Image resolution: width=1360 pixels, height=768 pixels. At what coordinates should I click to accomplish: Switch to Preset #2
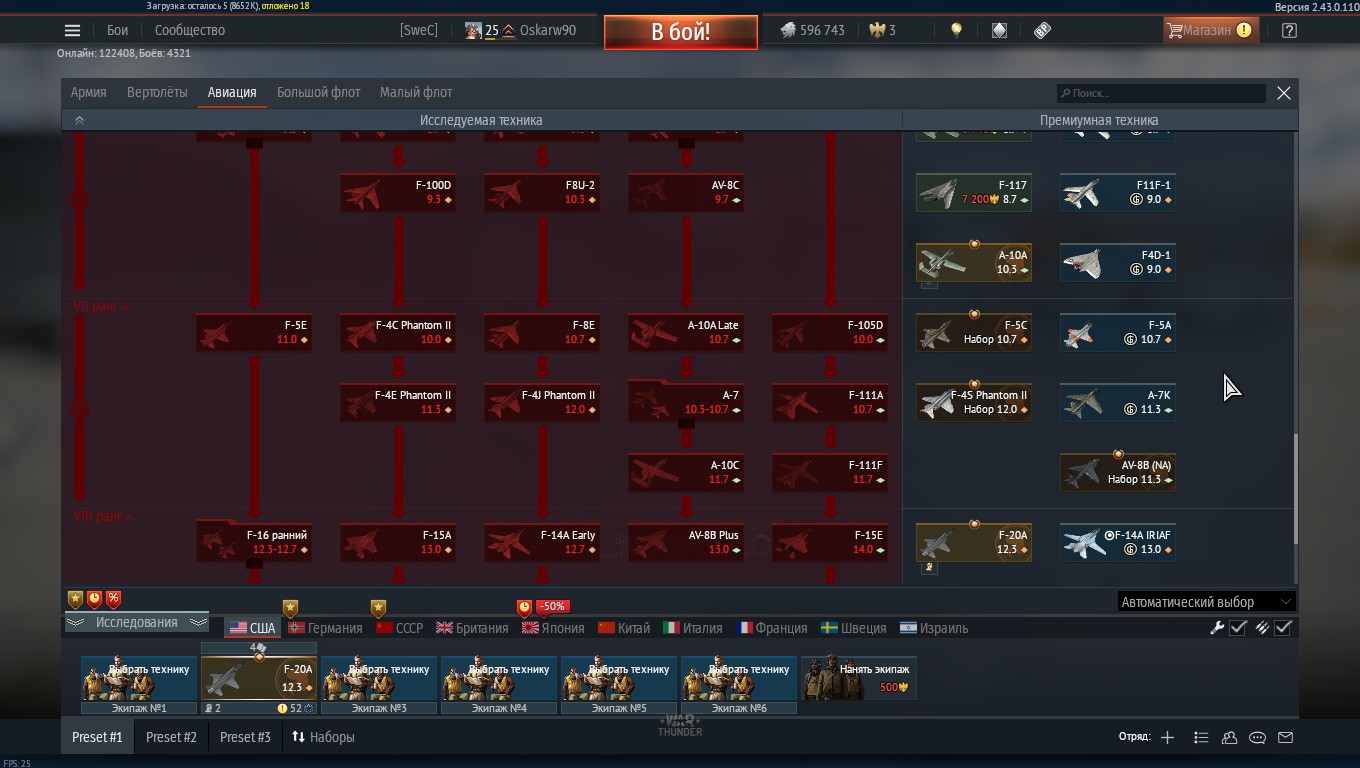pos(171,737)
